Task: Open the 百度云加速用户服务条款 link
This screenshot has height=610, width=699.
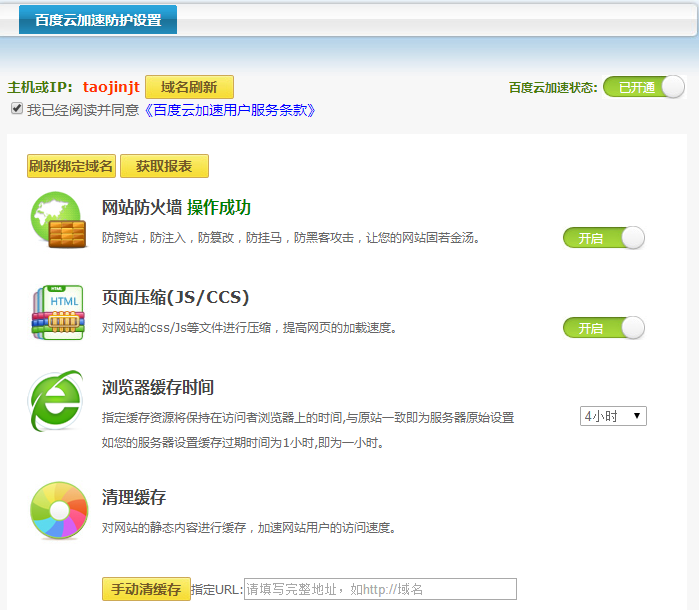Action: pyautogui.click(x=230, y=110)
